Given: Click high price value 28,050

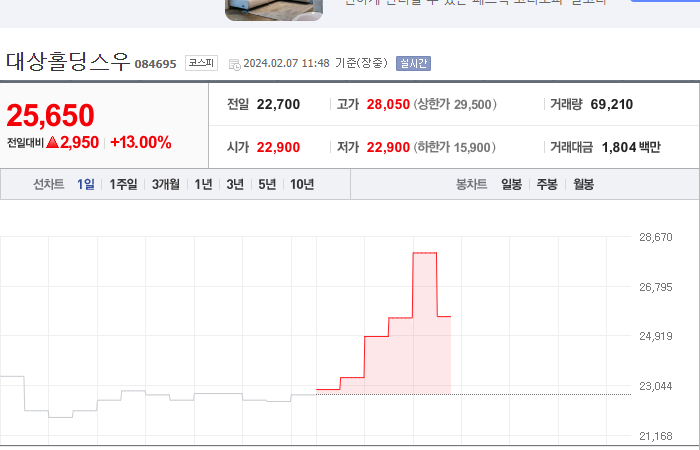Looking at the screenshot, I should click(388, 104).
